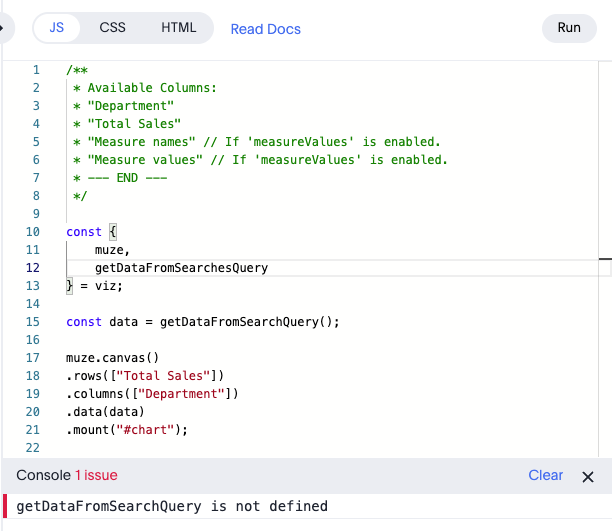The image size is (612, 531).
Task: Open the CSS tab
Action: 113,28
